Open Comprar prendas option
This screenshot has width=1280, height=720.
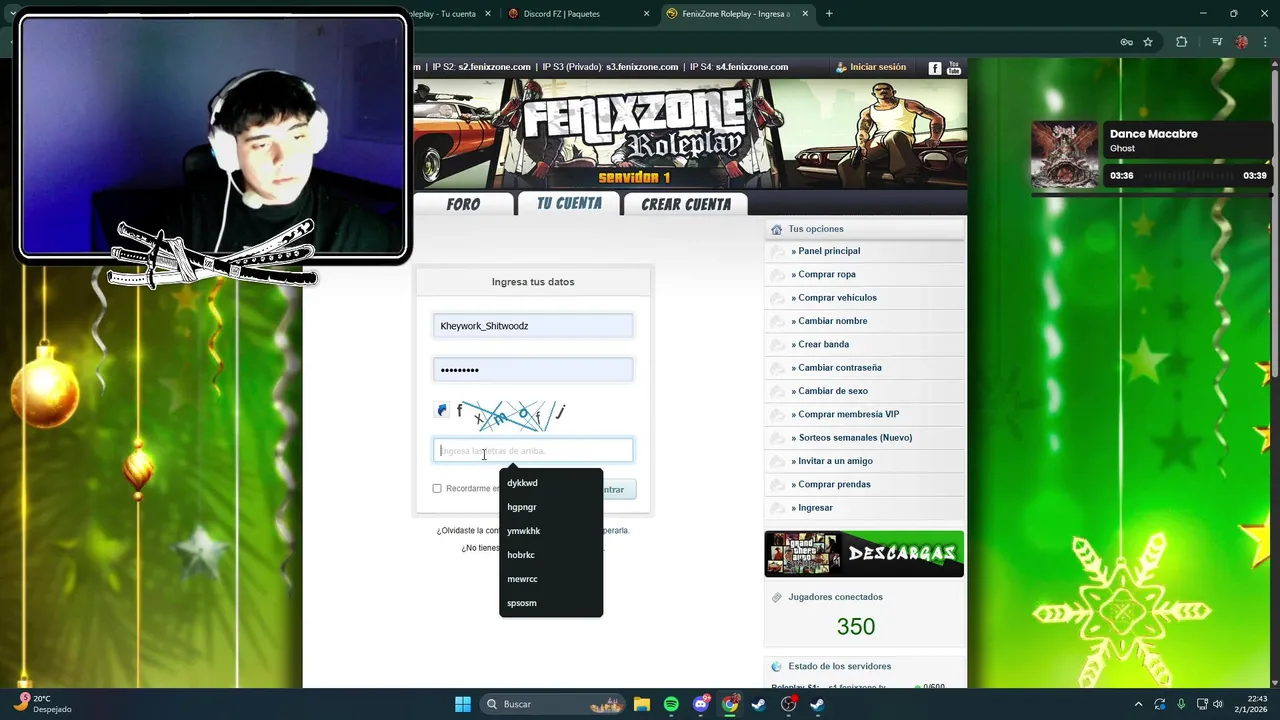coord(834,484)
